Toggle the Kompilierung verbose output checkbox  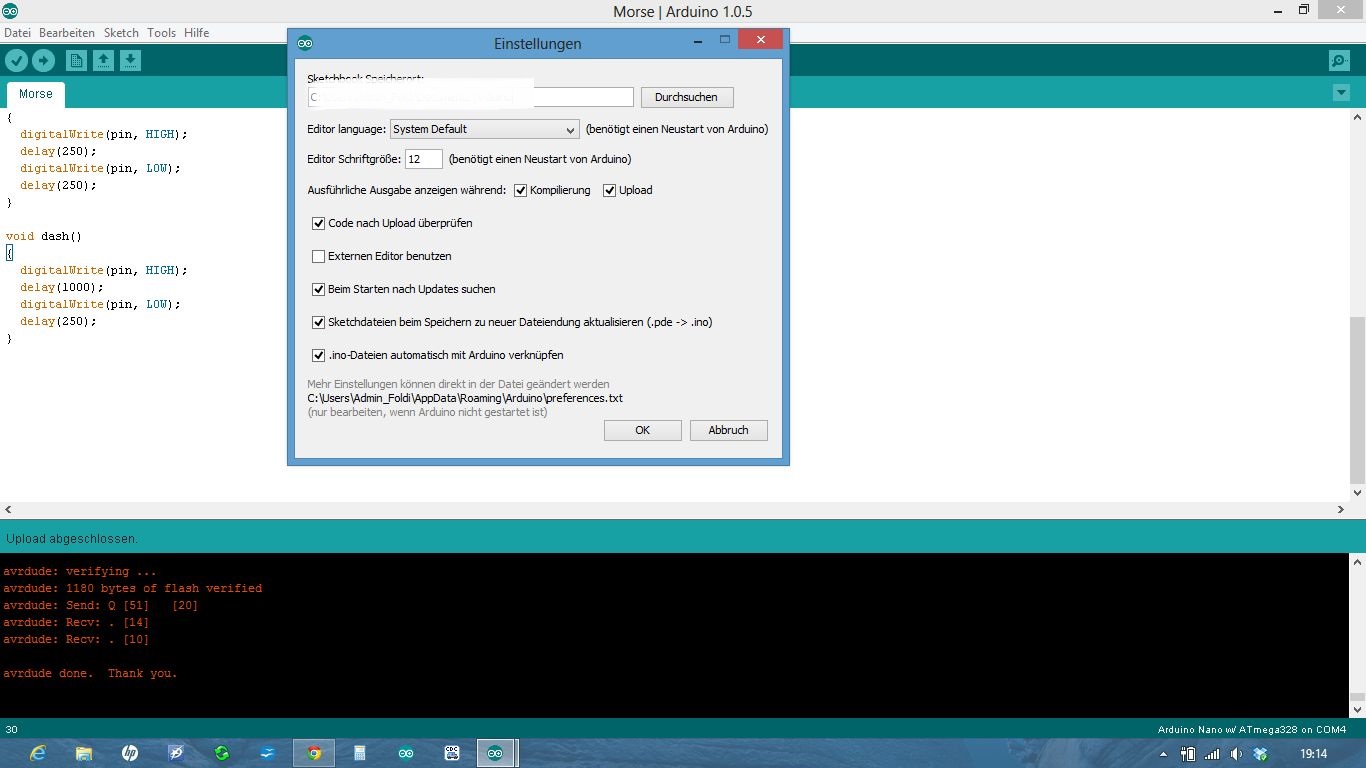point(521,190)
